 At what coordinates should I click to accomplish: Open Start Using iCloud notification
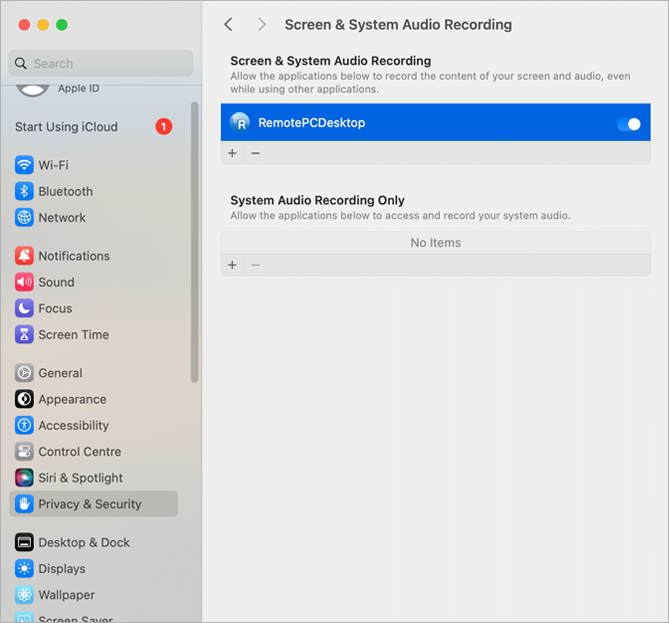coord(66,127)
